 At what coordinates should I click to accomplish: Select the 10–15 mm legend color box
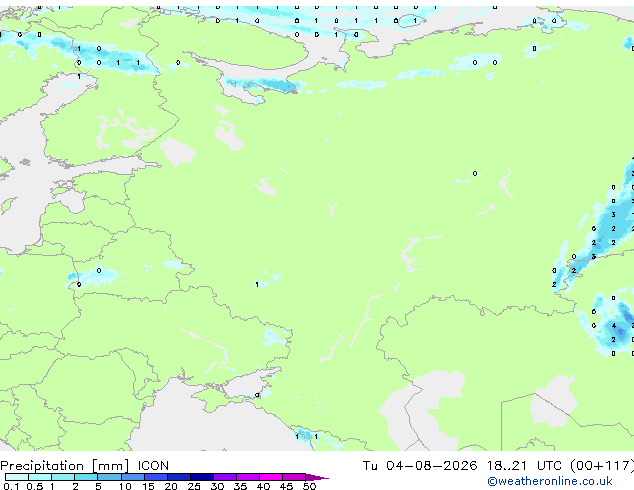pyautogui.click(x=132, y=477)
